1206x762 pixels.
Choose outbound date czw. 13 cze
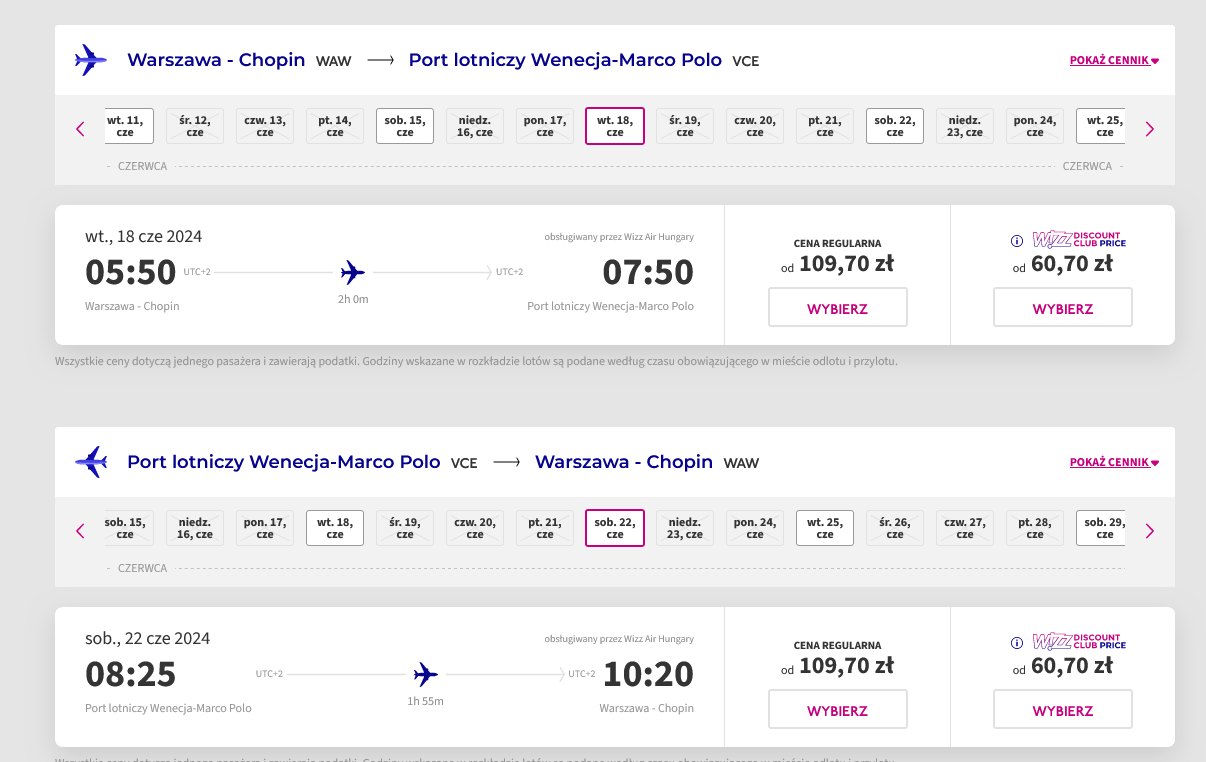(x=265, y=126)
